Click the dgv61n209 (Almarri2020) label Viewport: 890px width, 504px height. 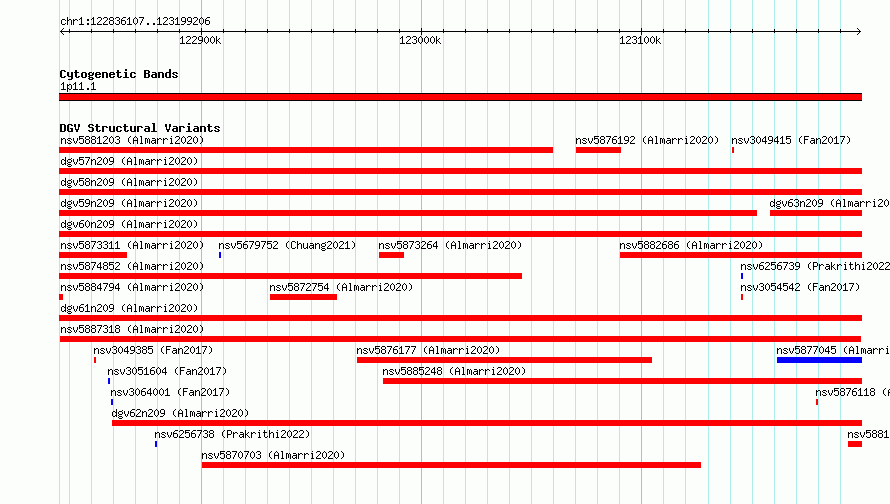pos(129,308)
